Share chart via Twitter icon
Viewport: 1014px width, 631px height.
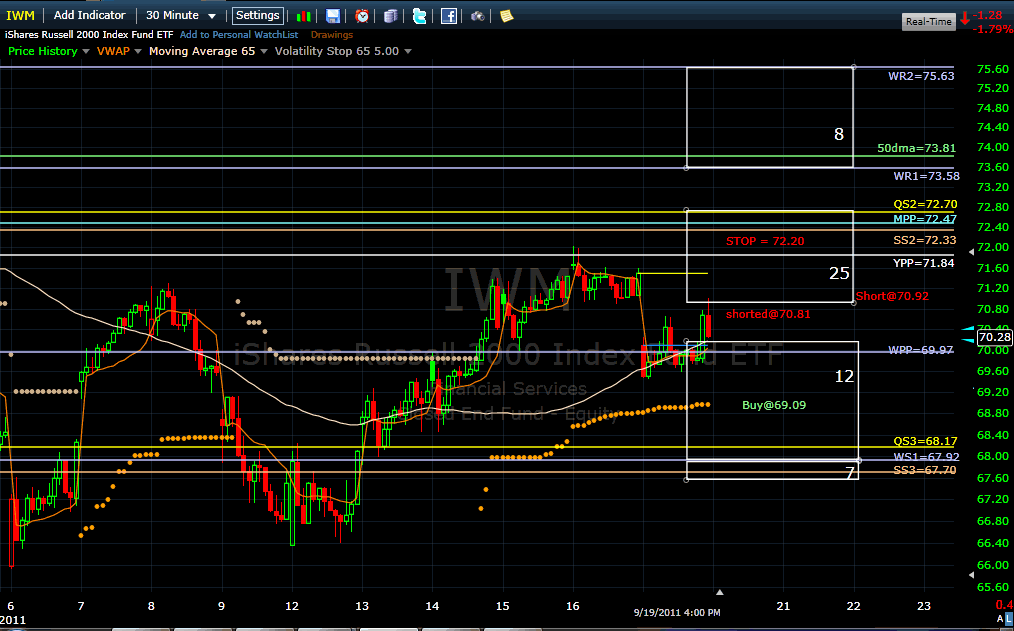[420, 16]
